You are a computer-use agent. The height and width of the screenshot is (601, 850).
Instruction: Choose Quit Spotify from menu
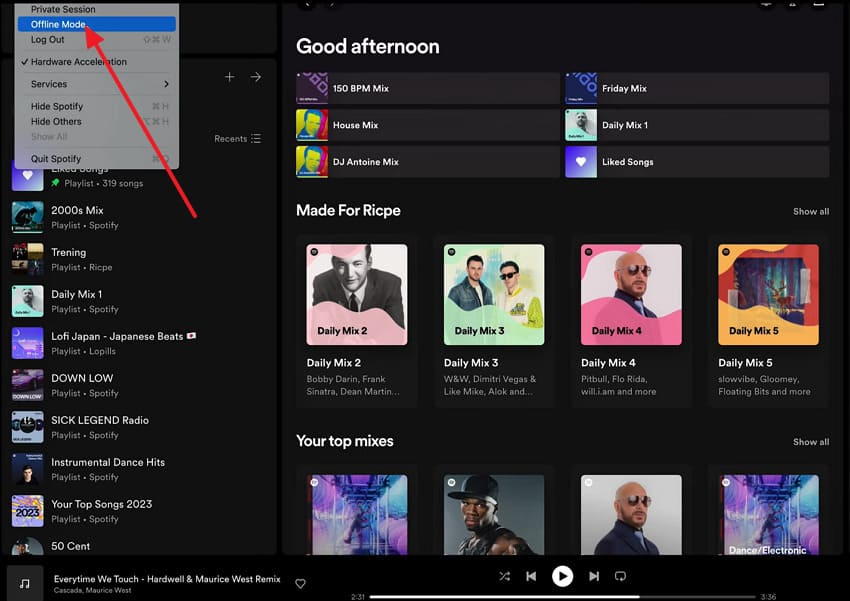(x=96, y=159)
